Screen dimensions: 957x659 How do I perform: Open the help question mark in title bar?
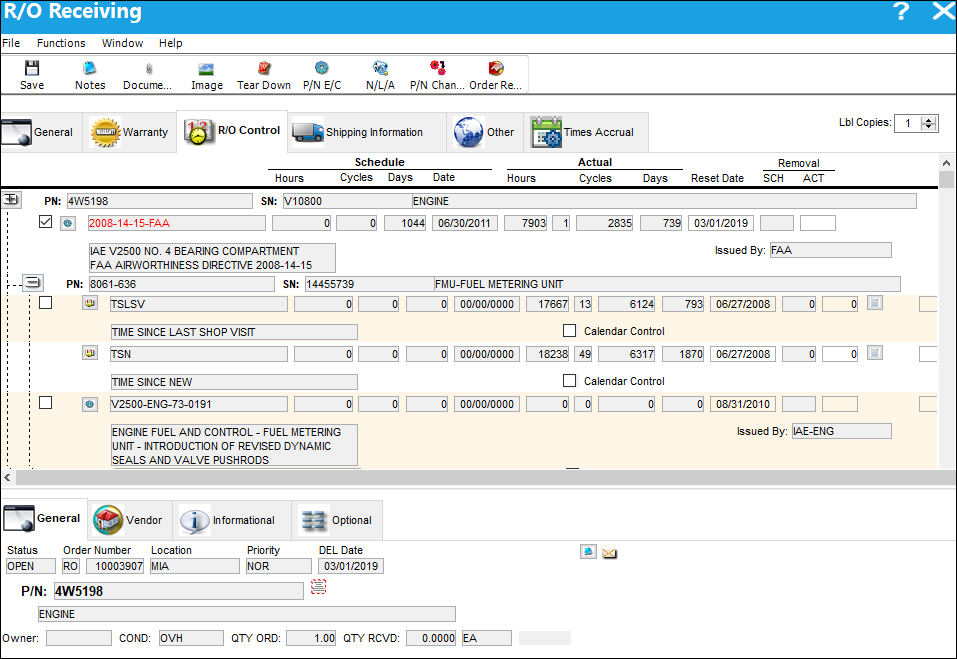point(901,12)
